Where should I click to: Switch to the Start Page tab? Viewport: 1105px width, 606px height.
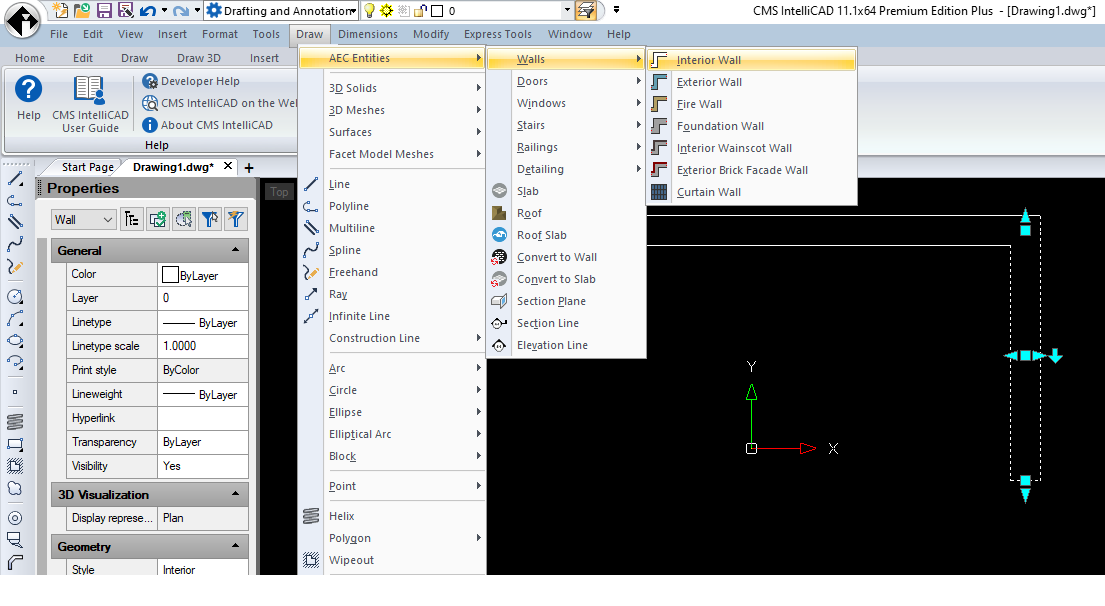click(87, 167)
